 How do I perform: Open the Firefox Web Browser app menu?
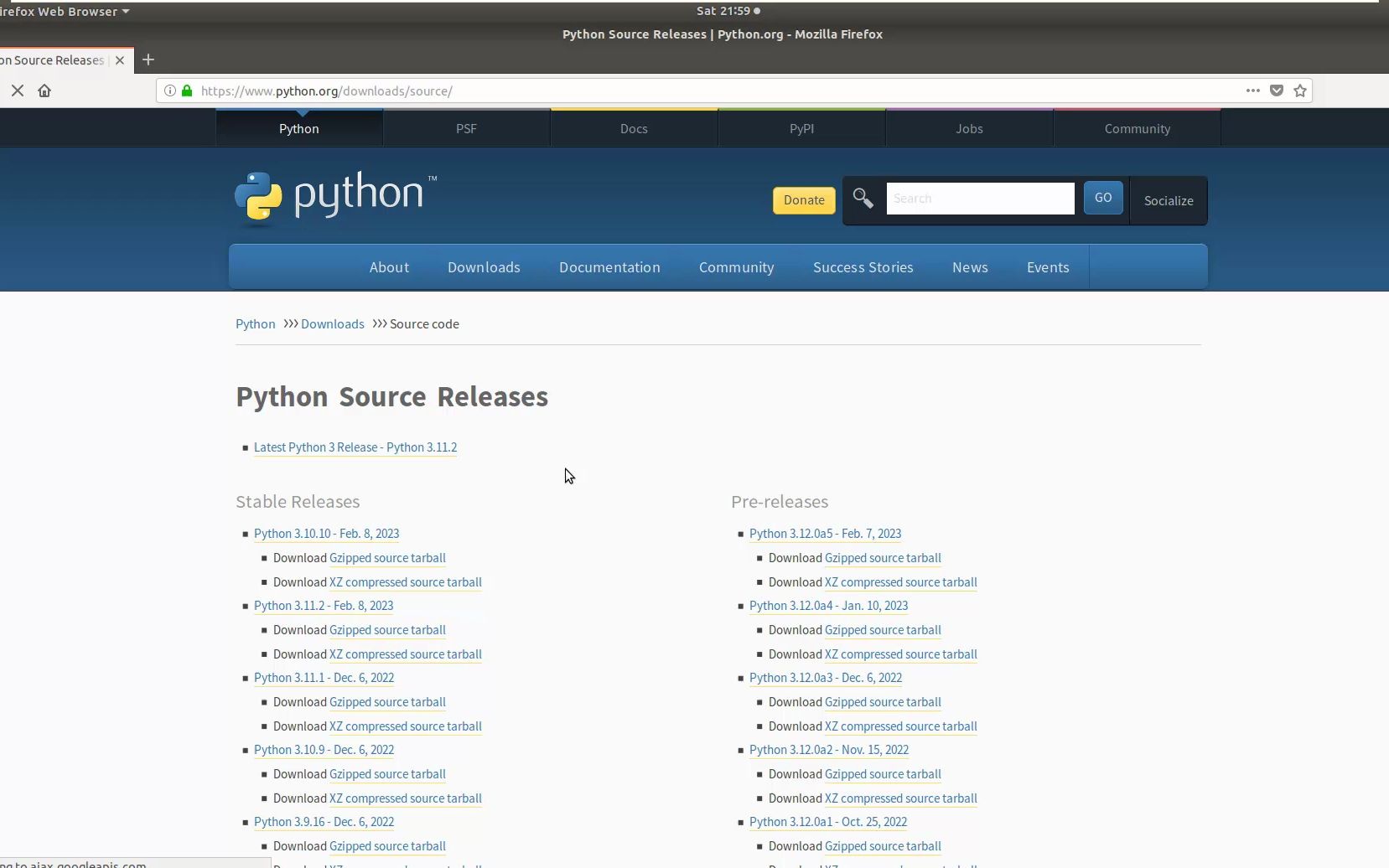click(x=65, y=11)
